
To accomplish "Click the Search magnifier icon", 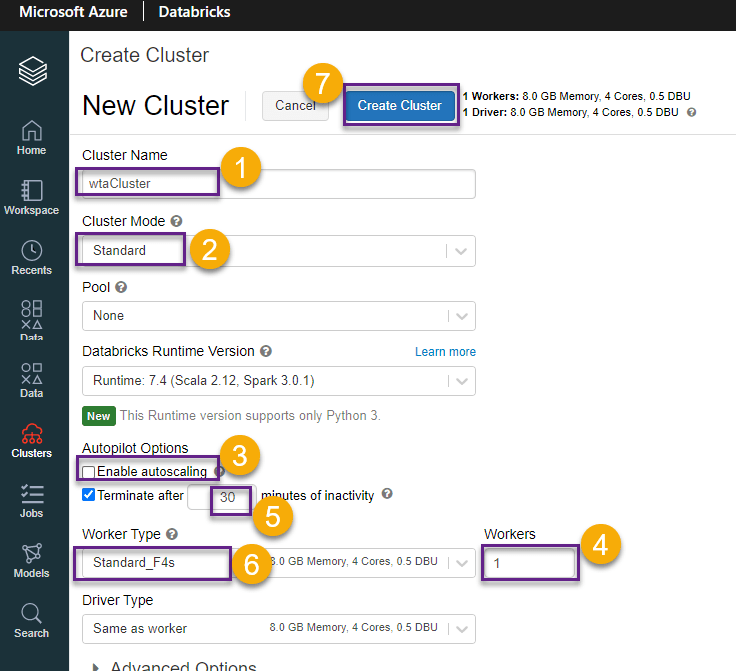I will (32, 618).
